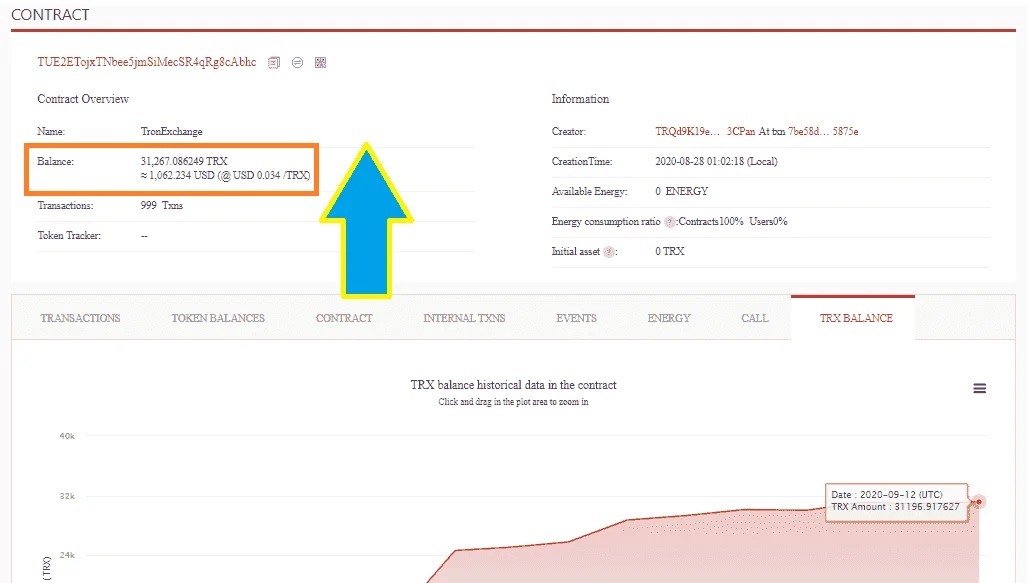Click the 40k y-axis label
Image resolution: width=1027 pixels, height=583 pixels.
67,436
